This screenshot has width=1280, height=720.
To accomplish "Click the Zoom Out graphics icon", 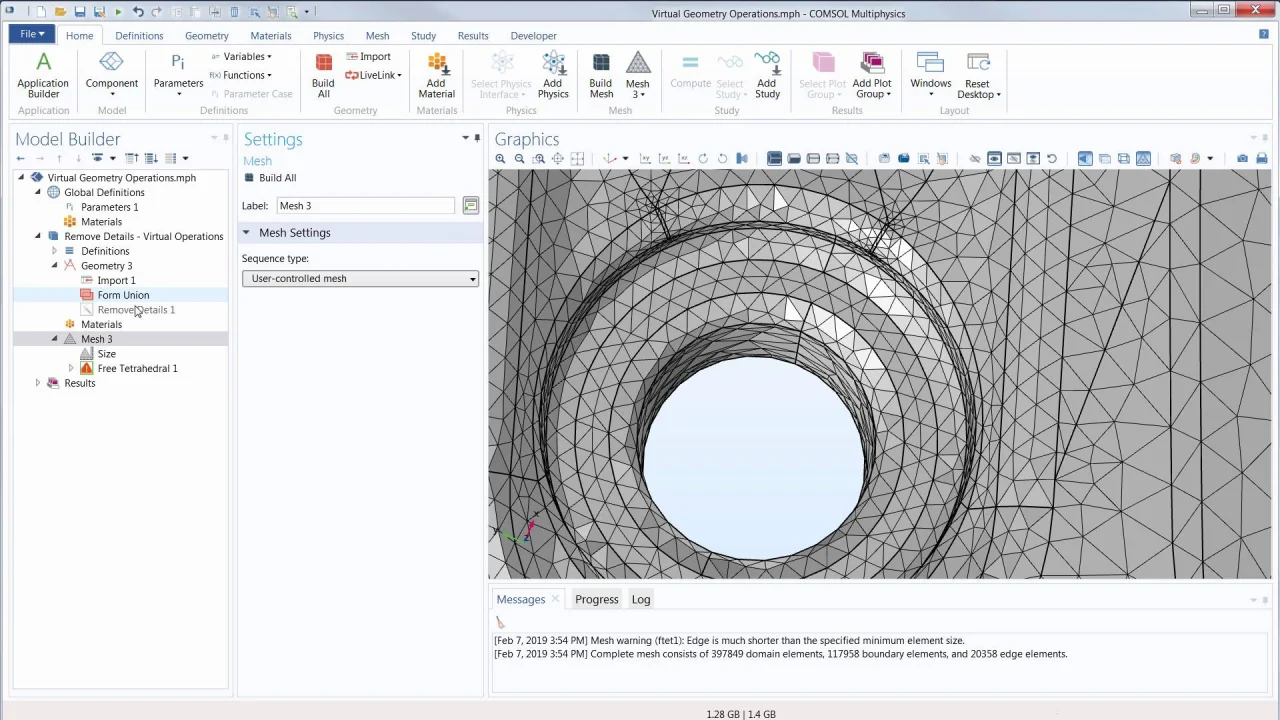I will (x=520, y=159).
